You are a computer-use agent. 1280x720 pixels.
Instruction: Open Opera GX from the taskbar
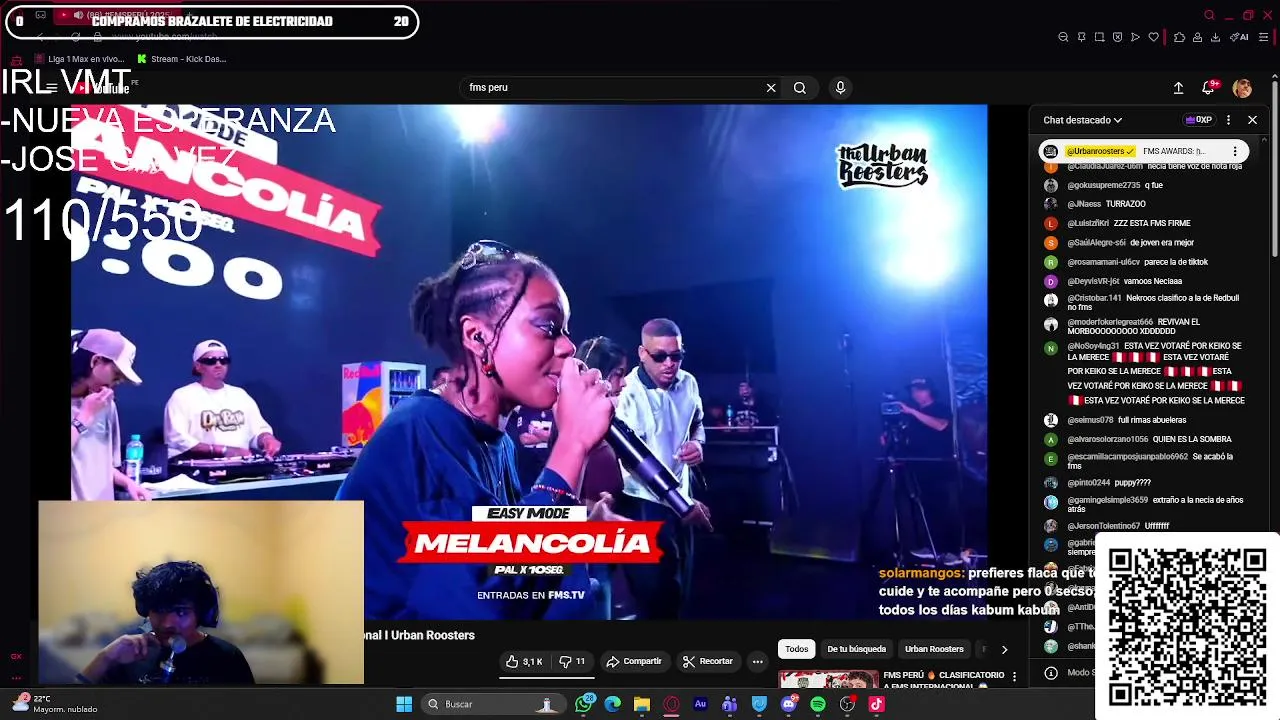[x=671, y=704]
